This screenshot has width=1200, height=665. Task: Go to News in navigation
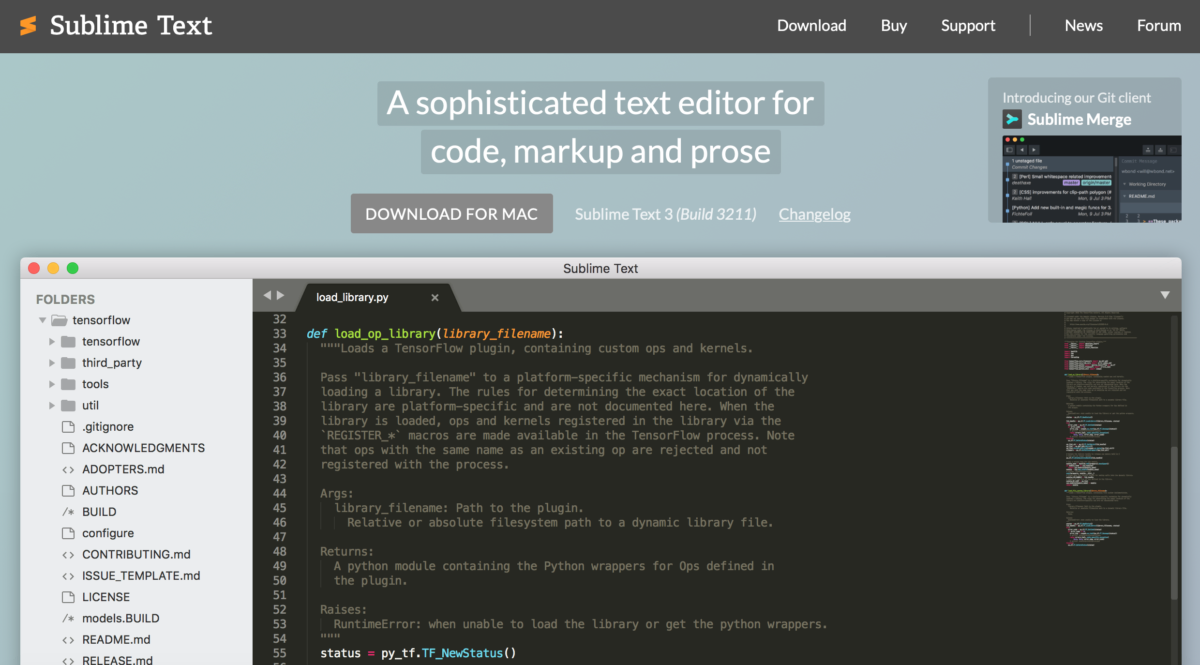pos(1084,26)
